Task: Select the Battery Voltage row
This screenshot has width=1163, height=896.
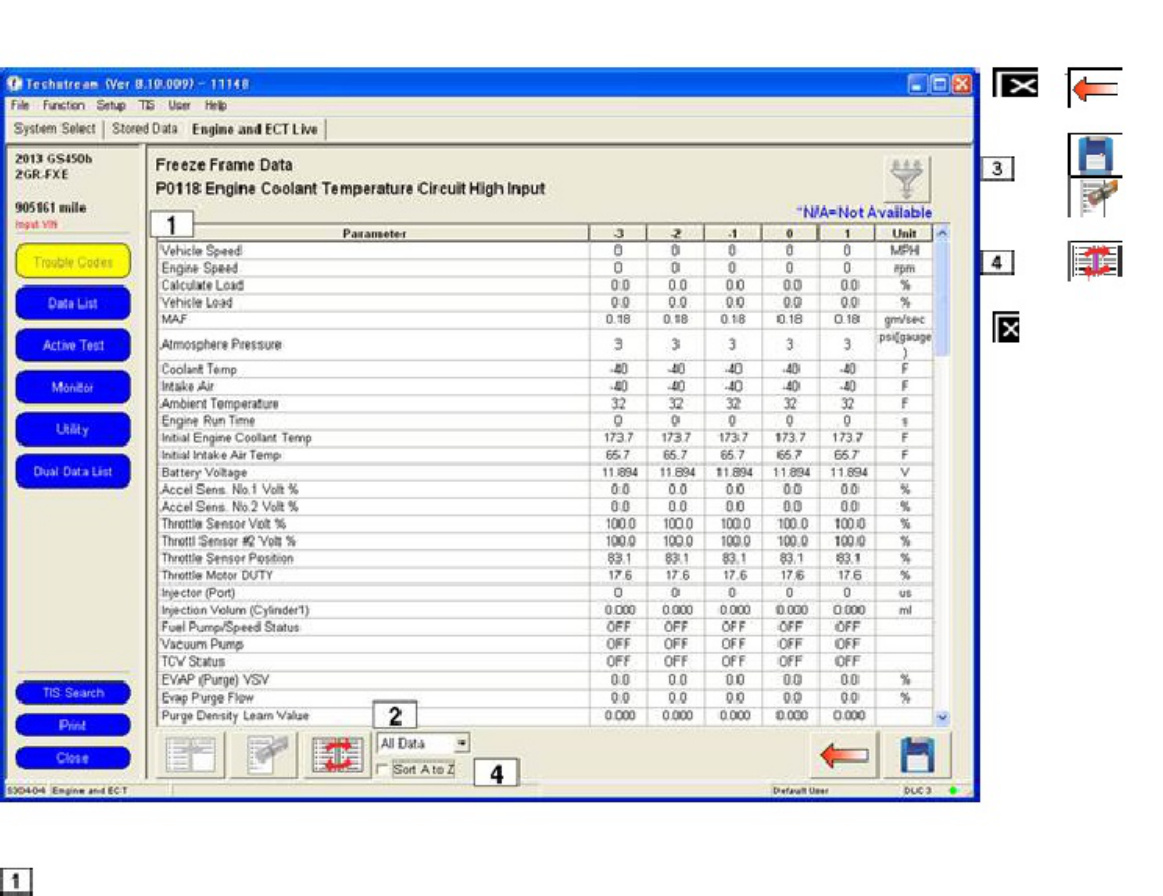Action: pos(546,472)
